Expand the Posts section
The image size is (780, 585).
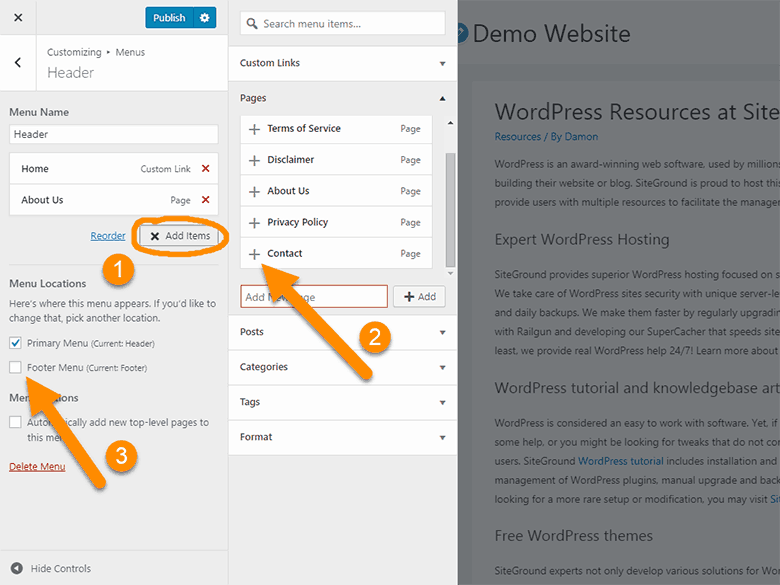click(343, 332)
